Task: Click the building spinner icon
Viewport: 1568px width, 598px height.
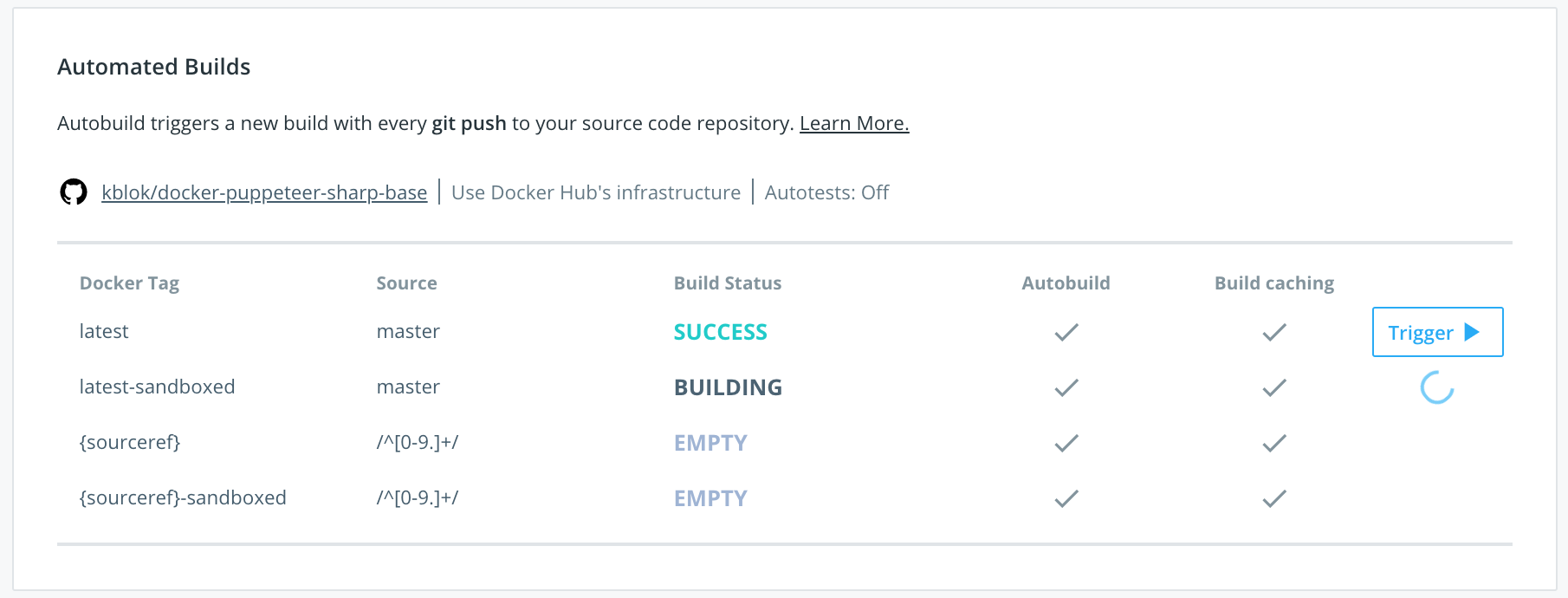Action: click(x=1436, y=387)
